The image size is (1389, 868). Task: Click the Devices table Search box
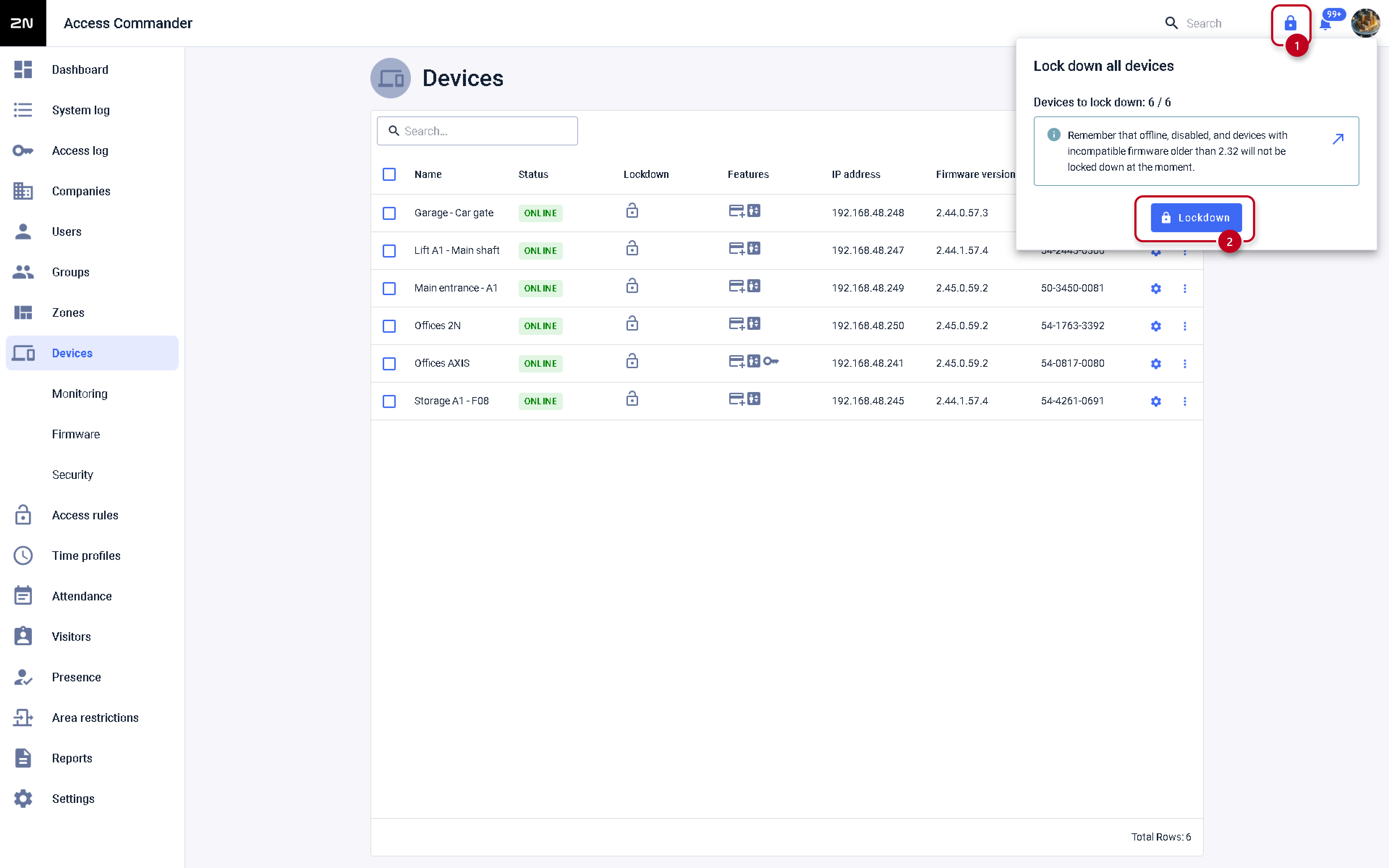(x=477, y=131)
